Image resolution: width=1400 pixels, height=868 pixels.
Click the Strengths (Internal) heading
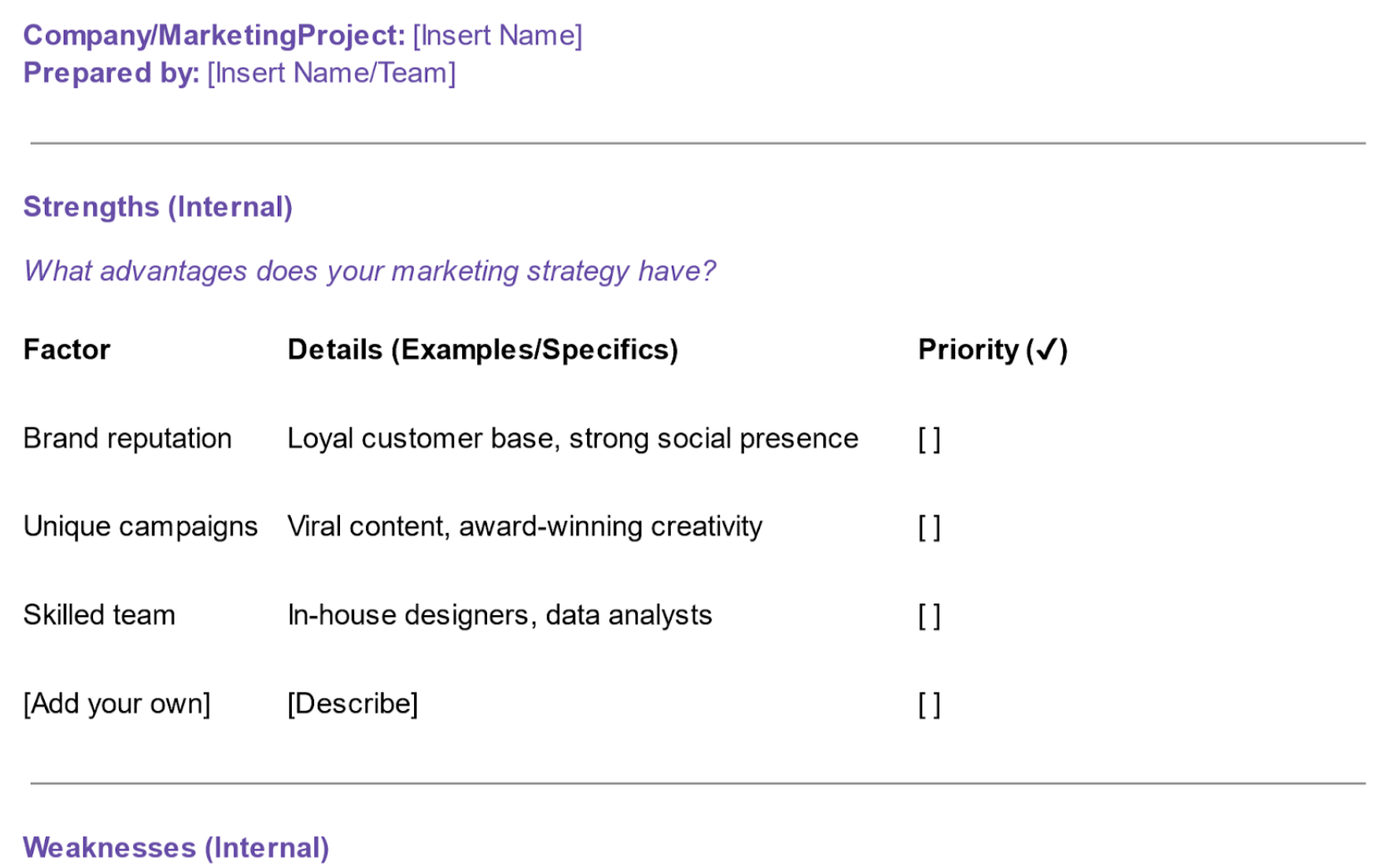(x=158, y=206)
